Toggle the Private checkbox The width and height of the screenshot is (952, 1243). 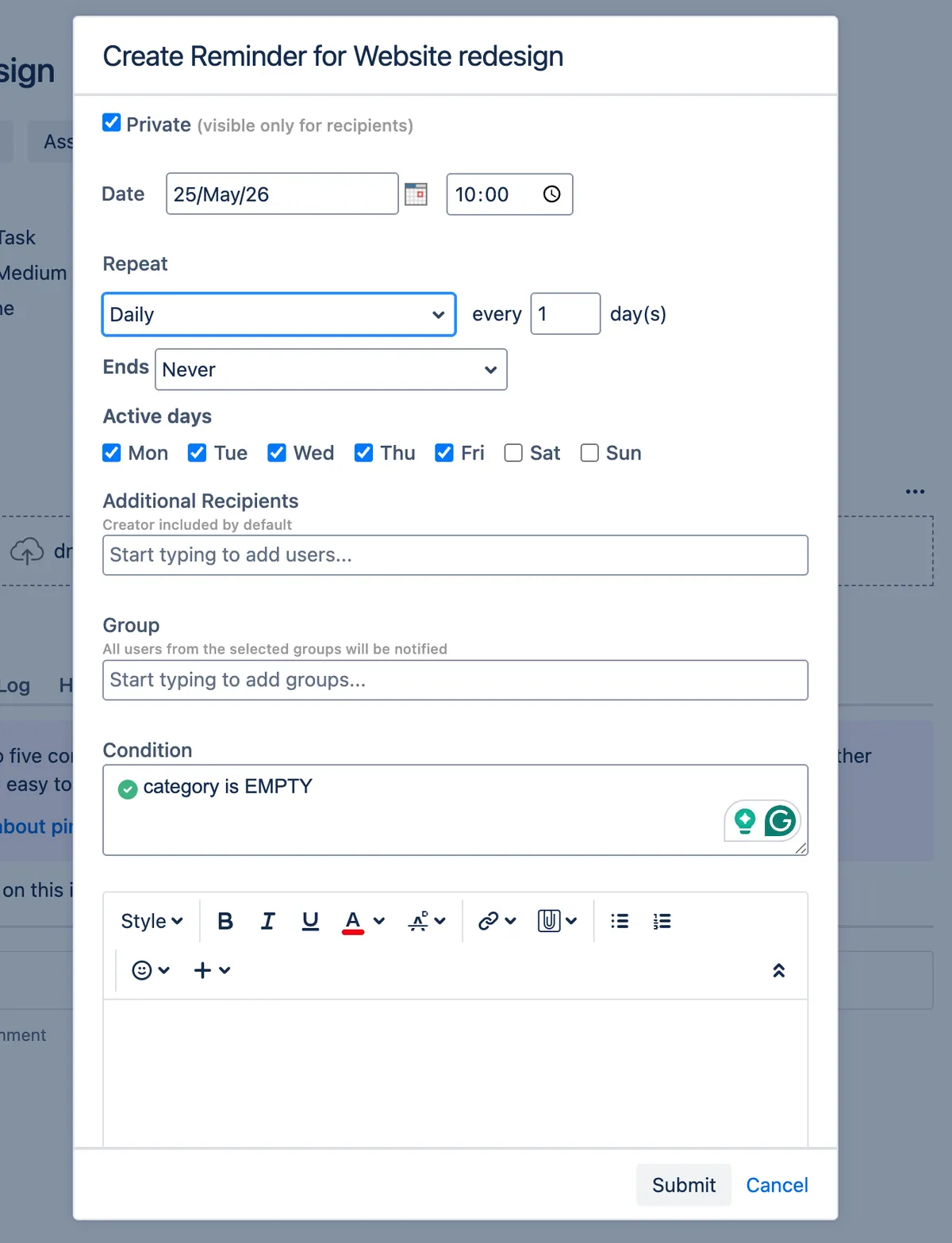tap(112, 122)
